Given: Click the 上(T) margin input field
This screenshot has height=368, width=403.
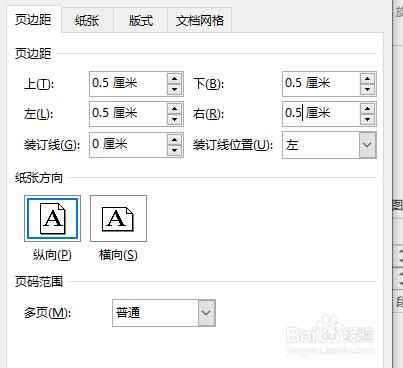Looking at the screenshot, I should click(128, 84).
